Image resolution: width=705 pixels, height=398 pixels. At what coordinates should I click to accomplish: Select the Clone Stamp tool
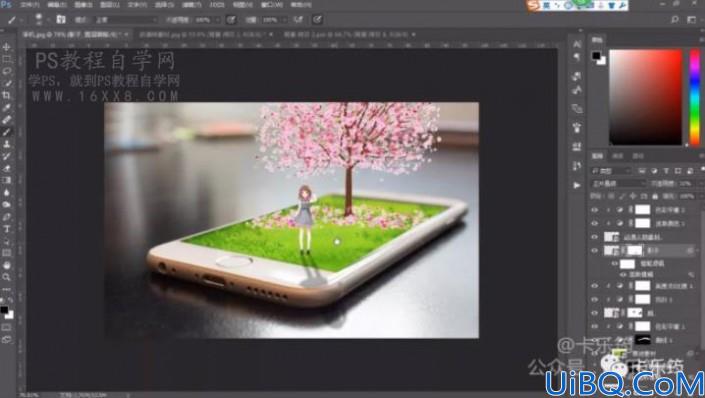(6, 144)
